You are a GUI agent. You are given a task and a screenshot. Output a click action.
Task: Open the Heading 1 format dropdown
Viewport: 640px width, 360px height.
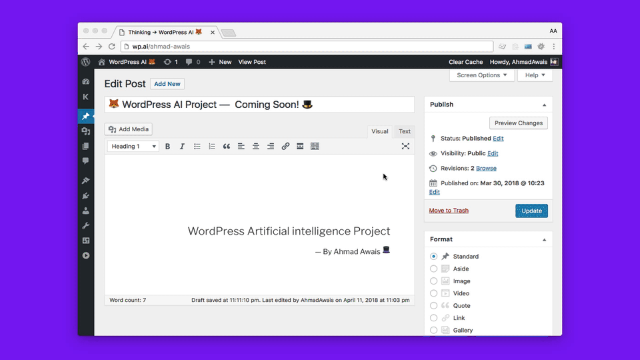click(133, 146)
